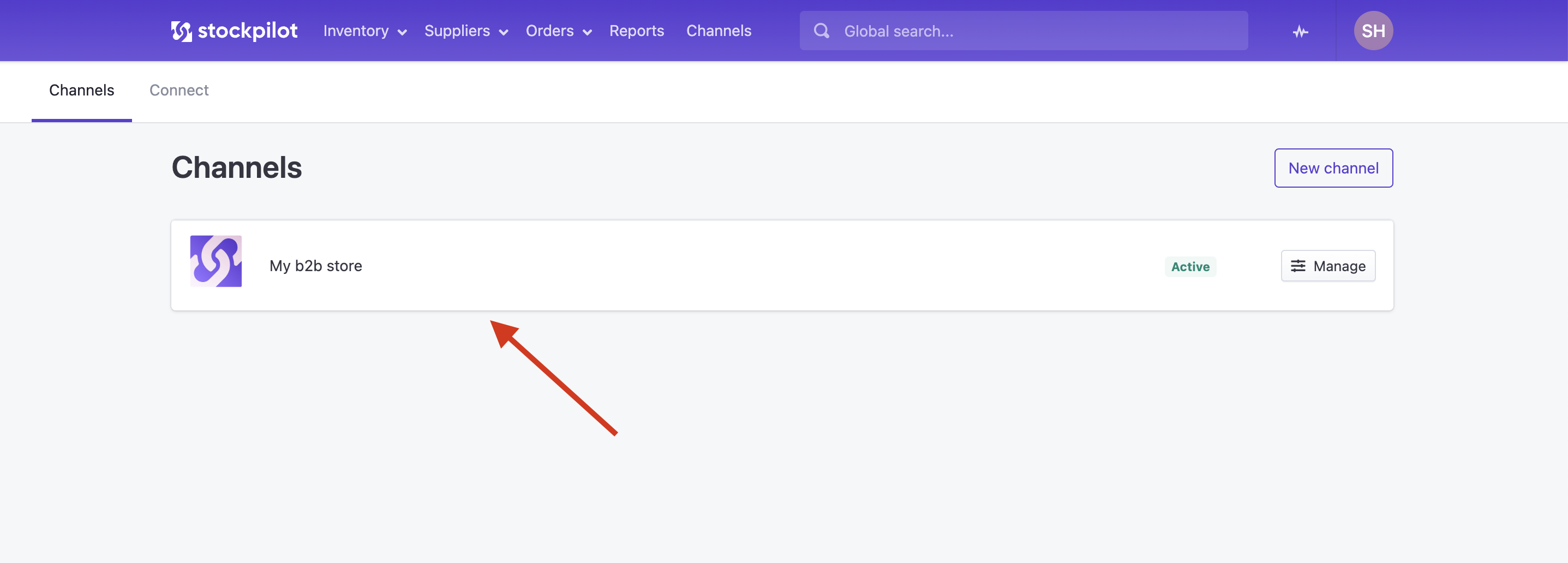Click the New channel button

tap(1333, 168)
